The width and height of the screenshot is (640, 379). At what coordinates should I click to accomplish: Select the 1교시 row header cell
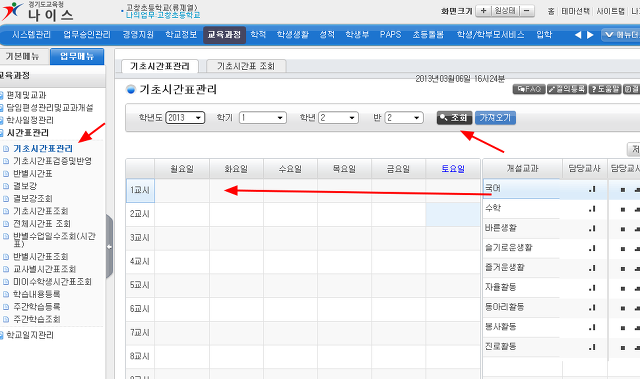pos(140,191)
